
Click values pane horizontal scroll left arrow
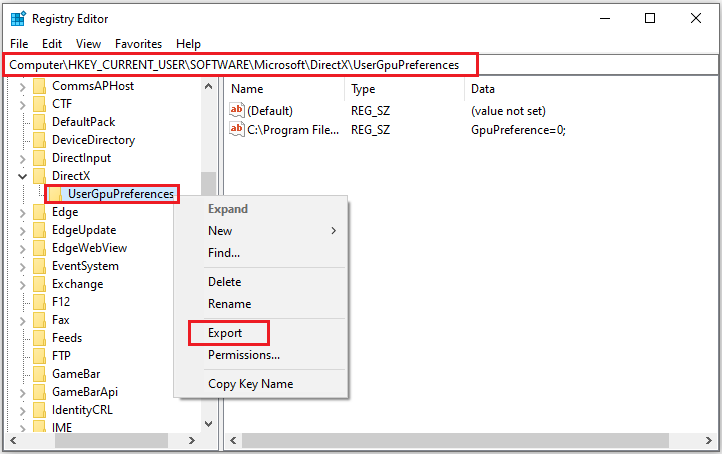click(233, 441)
